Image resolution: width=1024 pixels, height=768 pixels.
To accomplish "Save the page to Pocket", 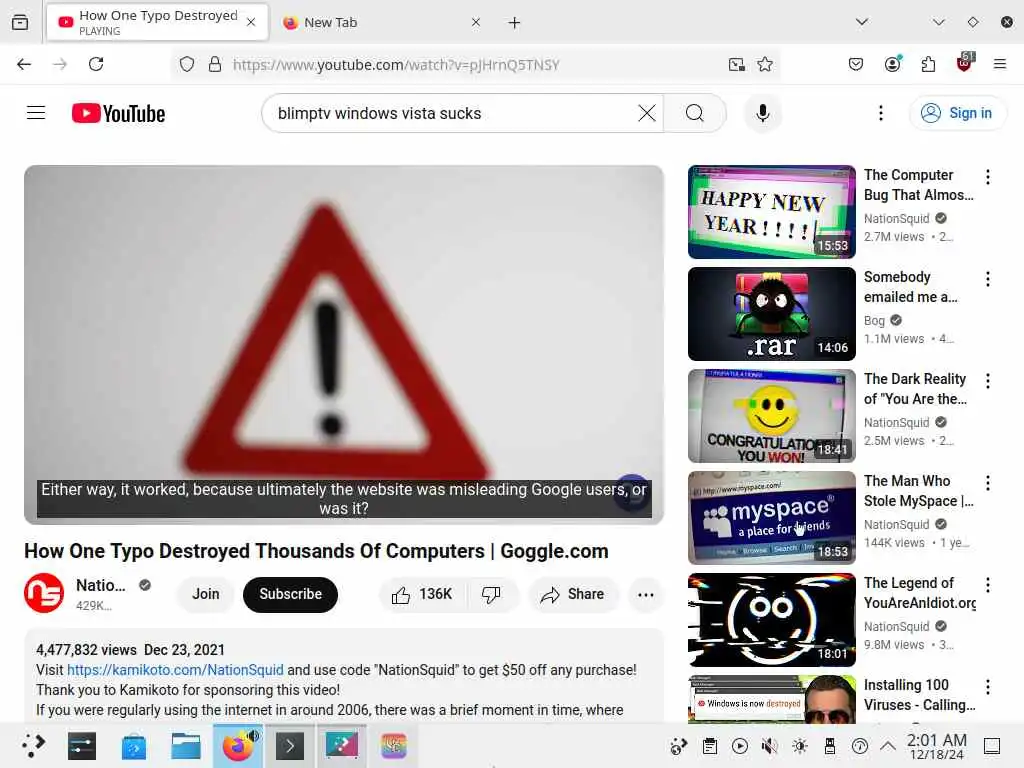I will tap(856, 64).
